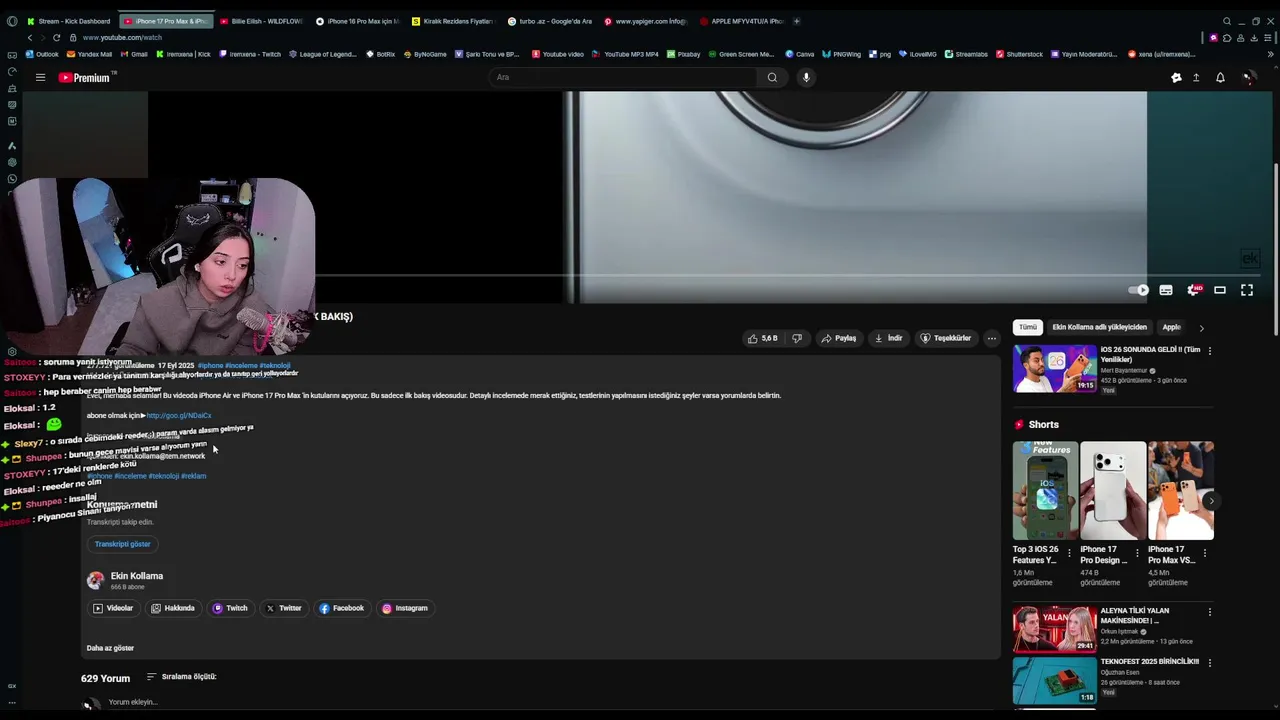The height and width of the screenshot is (720, 1280).
Task: Open options for TEKNOFEST 2025 BİRİNCİLİK video
Action: point(1209,663)
